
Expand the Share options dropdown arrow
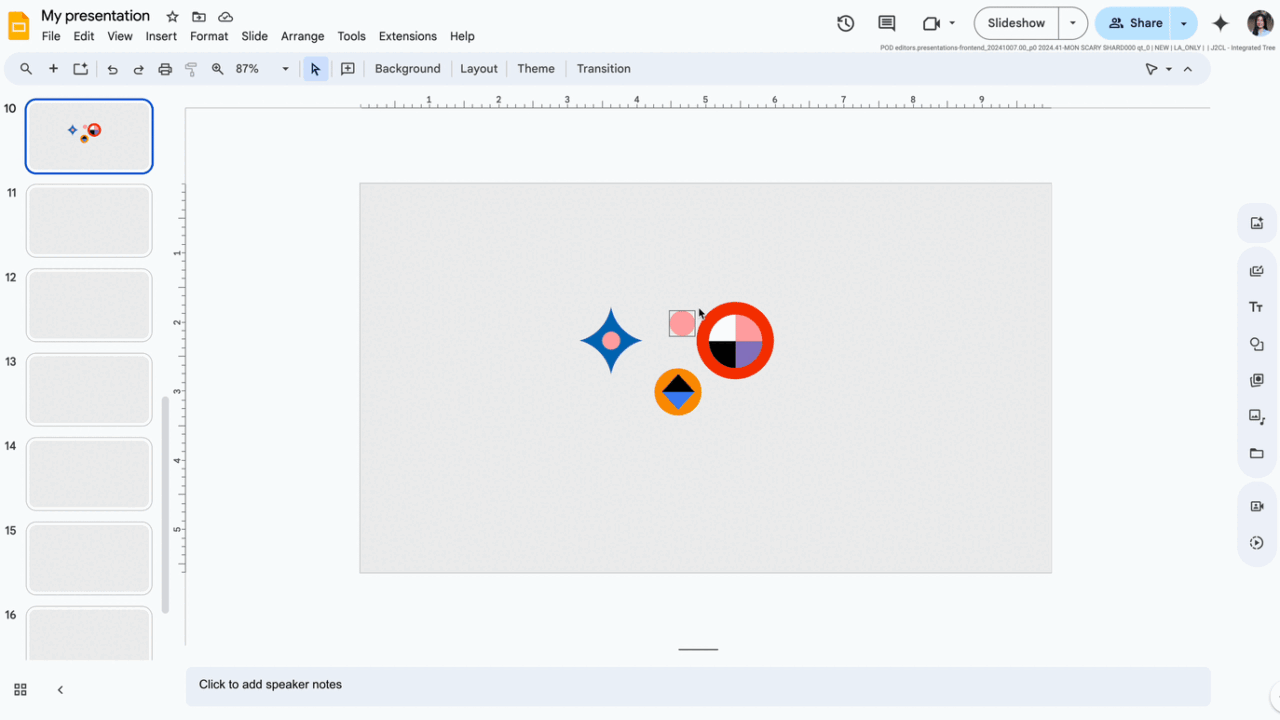point(1184,23)
